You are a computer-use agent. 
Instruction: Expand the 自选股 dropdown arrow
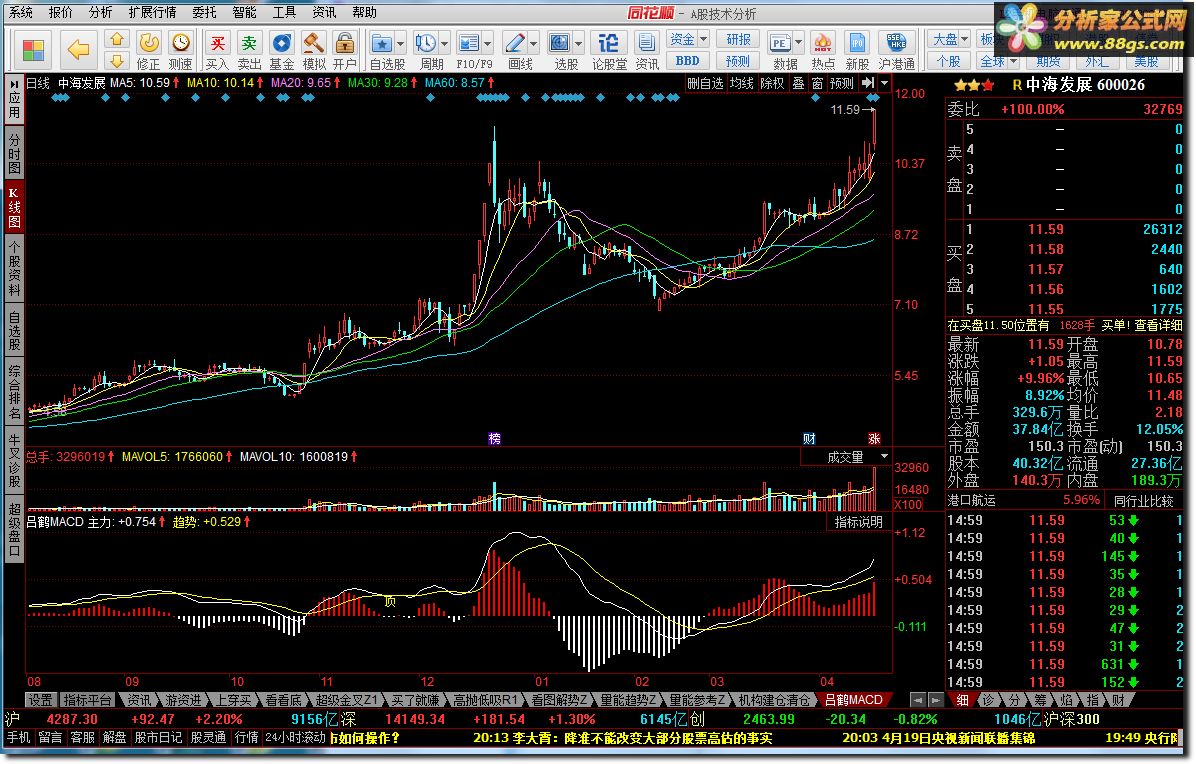[400, 43]
